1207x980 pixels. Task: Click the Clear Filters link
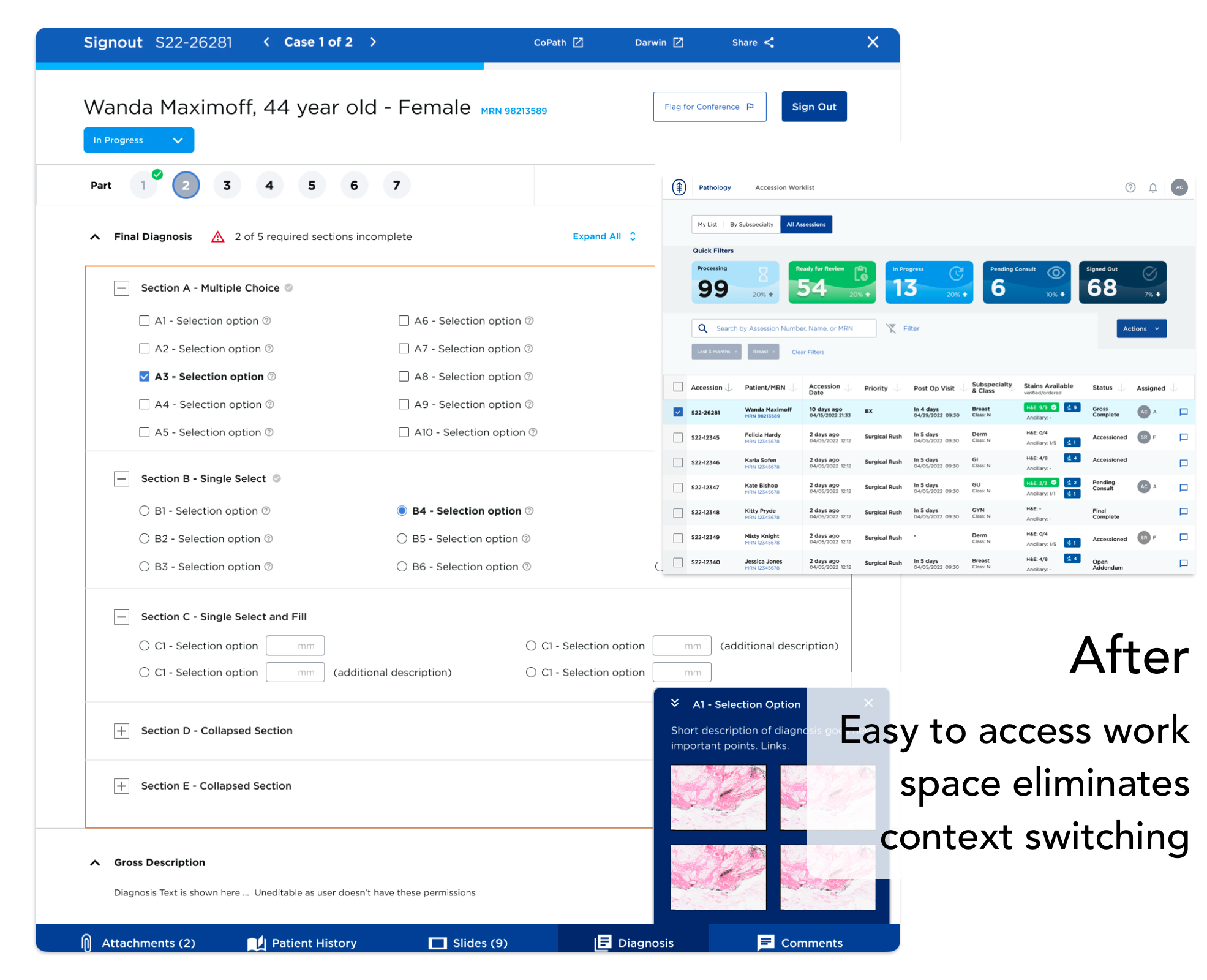tap(807, 352)
